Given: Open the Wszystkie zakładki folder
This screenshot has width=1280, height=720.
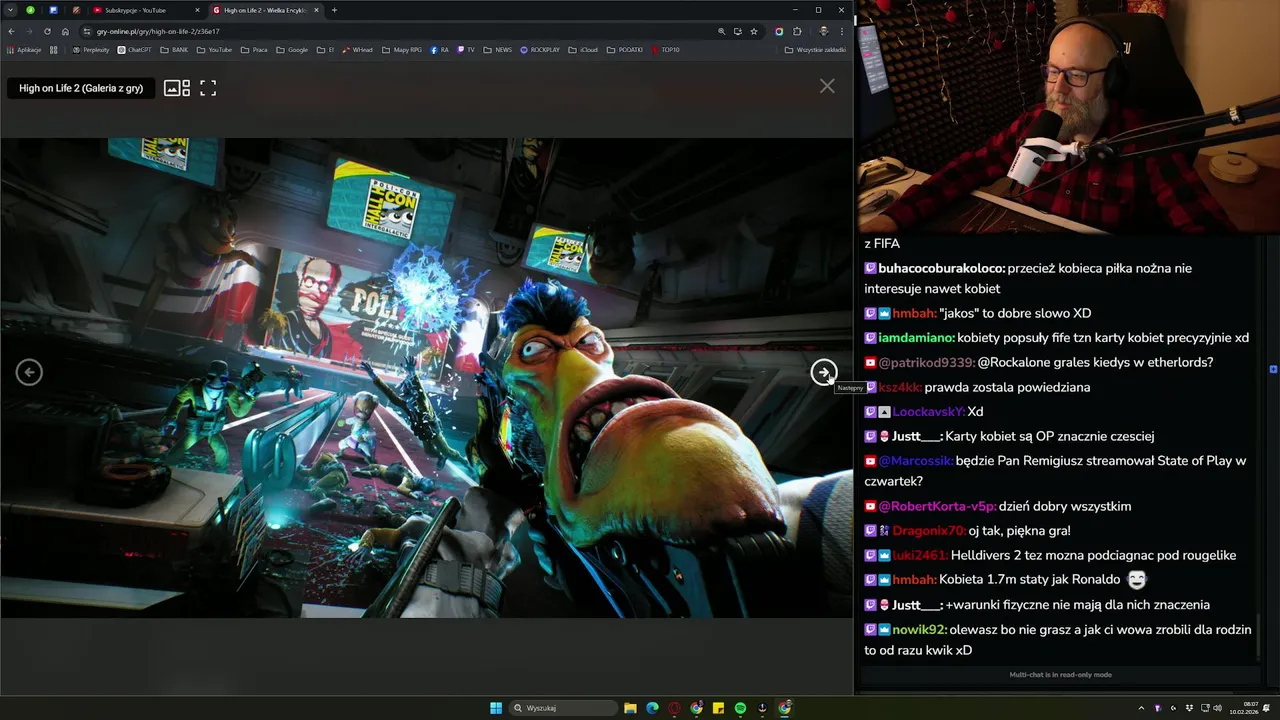Looking at the screenshot, I should click(x=816, y=49).
